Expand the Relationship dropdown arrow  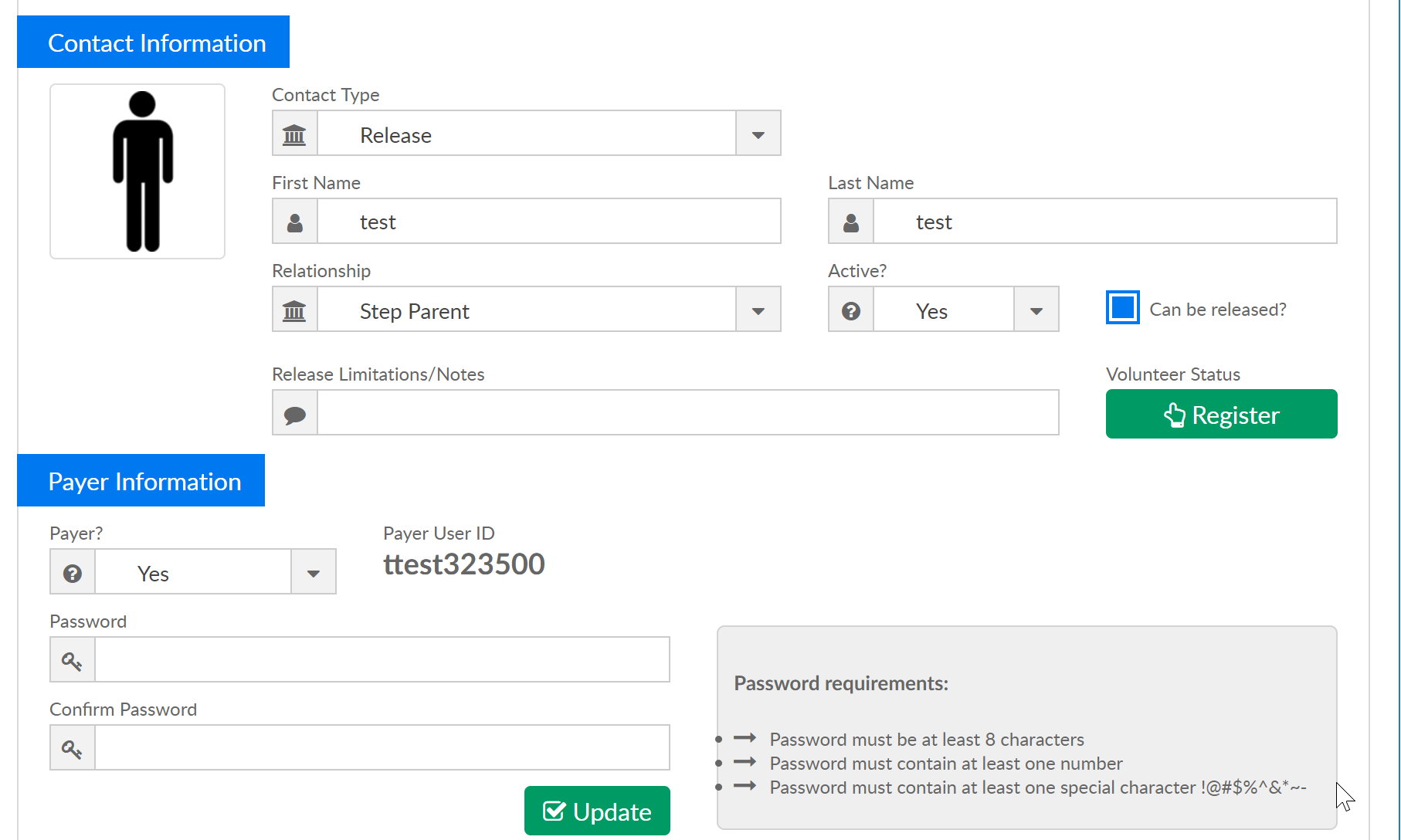click(x=758, y=310)
